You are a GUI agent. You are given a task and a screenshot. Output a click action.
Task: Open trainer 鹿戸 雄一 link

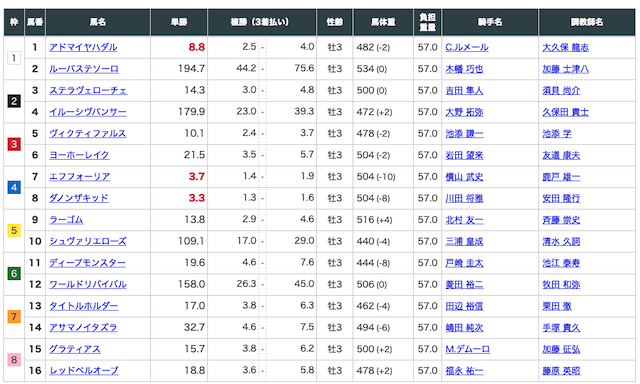click(561, 177)
